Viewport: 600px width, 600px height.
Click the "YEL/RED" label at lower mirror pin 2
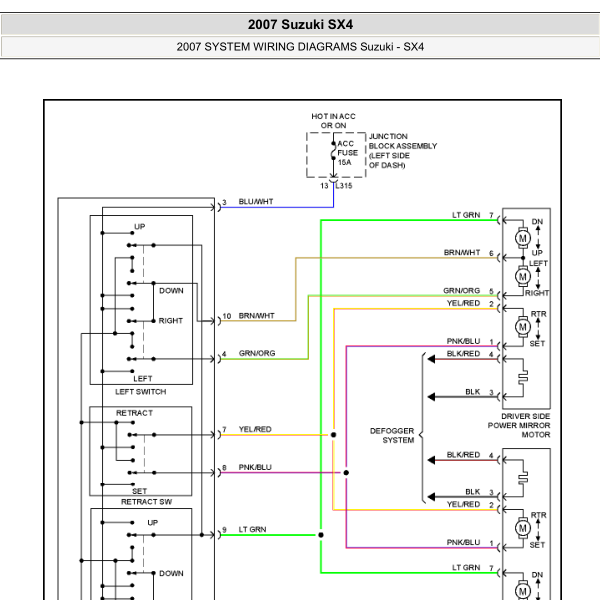463,504
